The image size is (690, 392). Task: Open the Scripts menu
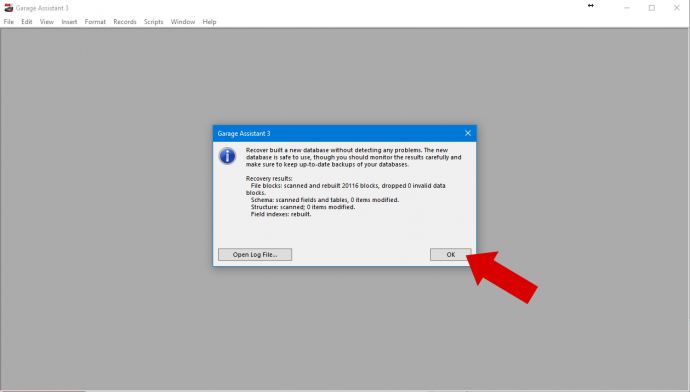pyautogui.click(x=153, y=22)
